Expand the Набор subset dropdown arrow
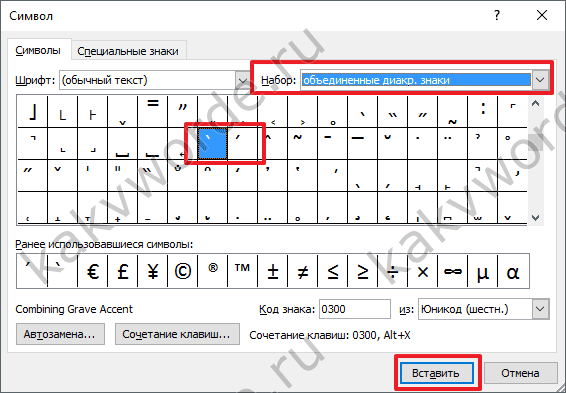Screen dimensions: 566x393 540,80
